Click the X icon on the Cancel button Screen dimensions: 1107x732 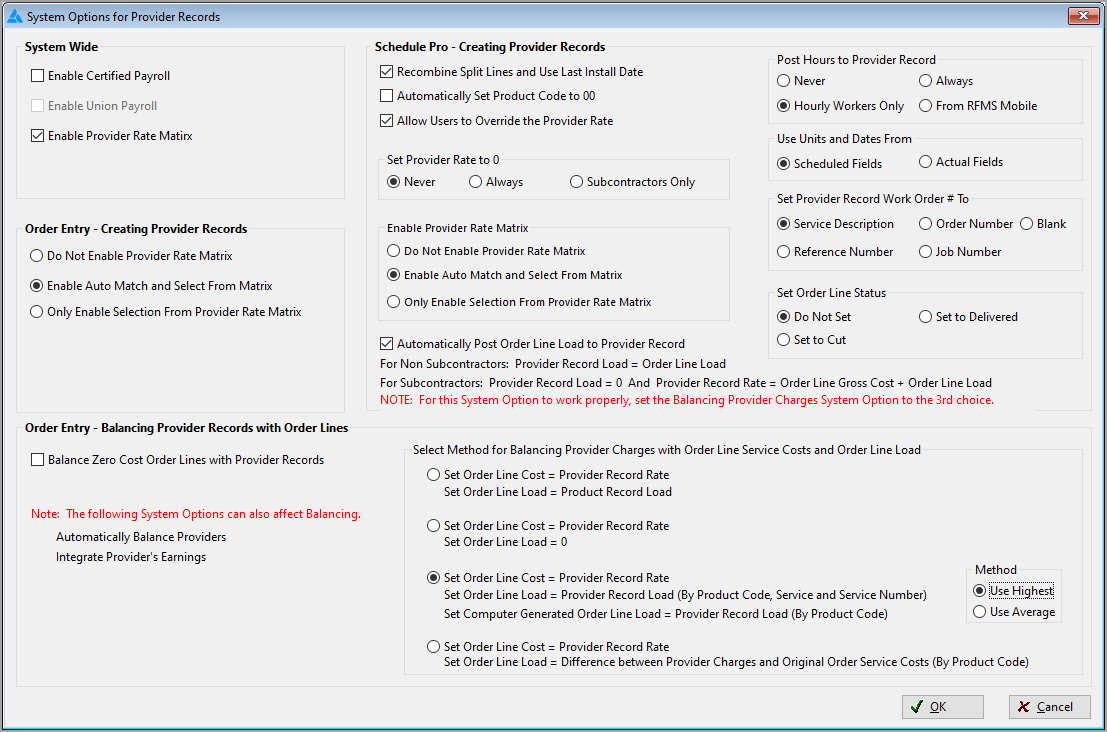coord(1024,706)
